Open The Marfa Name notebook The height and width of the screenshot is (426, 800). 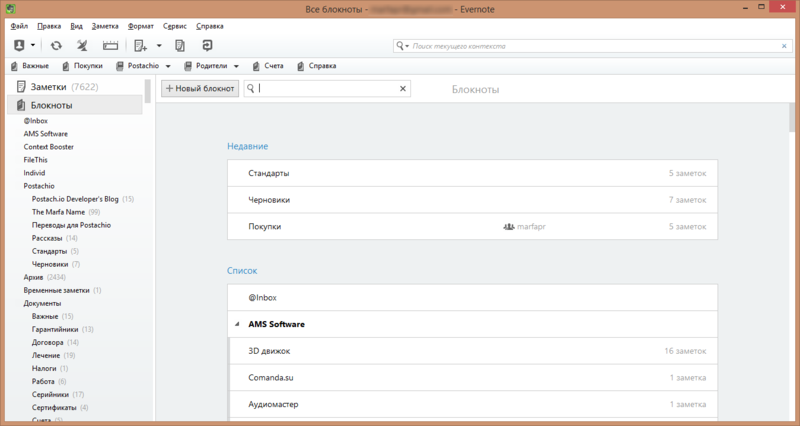pos(58,212)
